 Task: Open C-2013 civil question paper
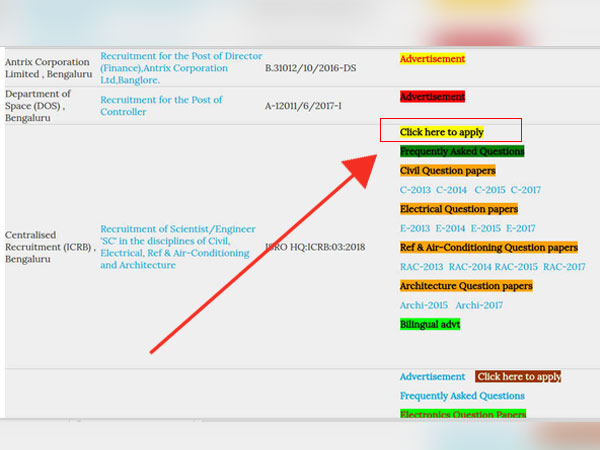(x=415, y=190)
